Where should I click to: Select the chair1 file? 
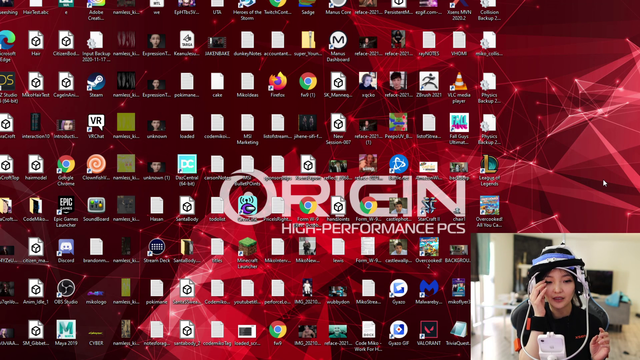459,211
